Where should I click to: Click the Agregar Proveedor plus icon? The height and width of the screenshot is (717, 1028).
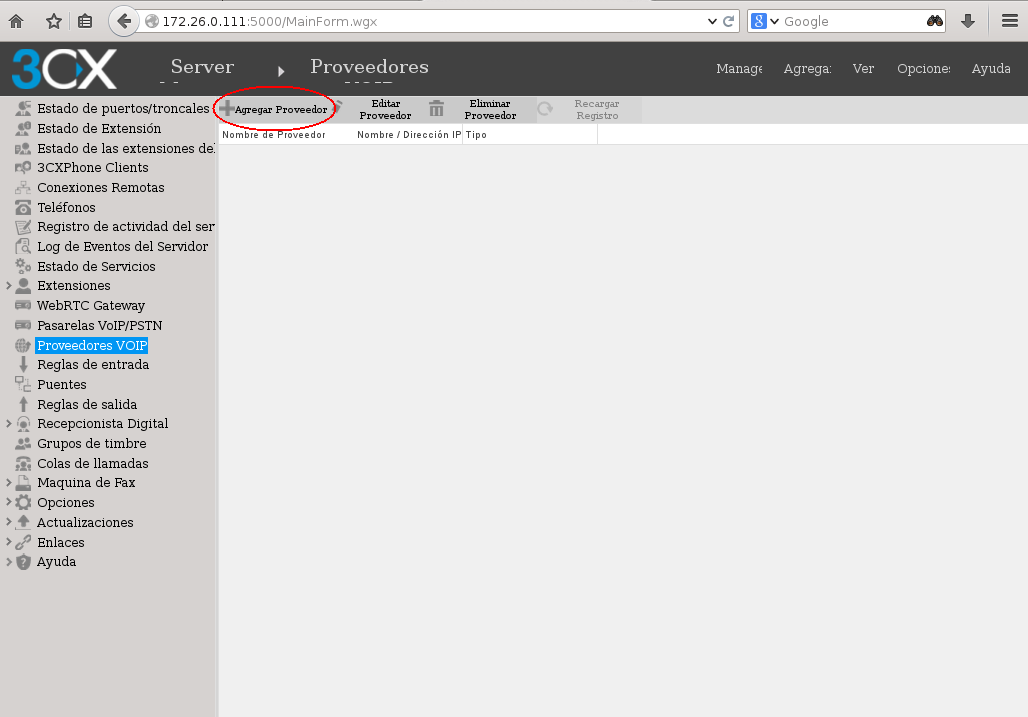228,107
